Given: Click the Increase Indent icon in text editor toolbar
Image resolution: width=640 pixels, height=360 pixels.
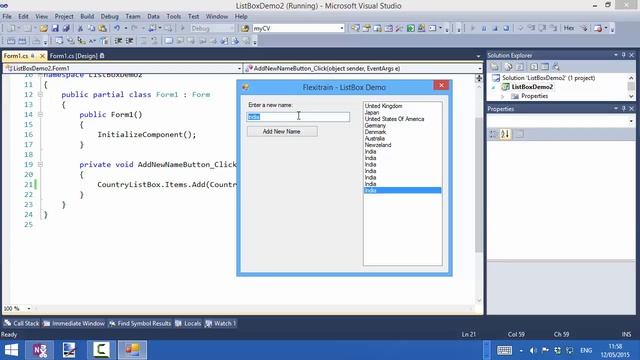Looking at the screenshot, I should [x=129, y=41].
